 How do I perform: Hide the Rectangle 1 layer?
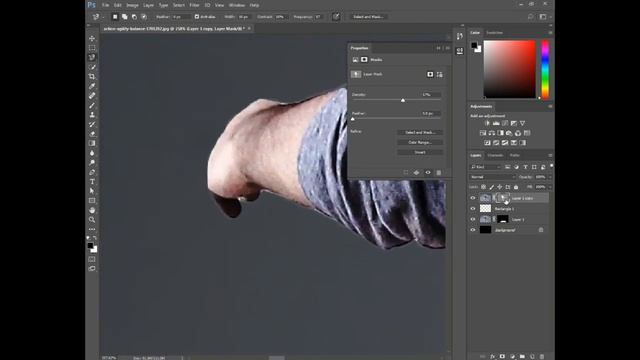pyautogui.click(x=473, y=209)
